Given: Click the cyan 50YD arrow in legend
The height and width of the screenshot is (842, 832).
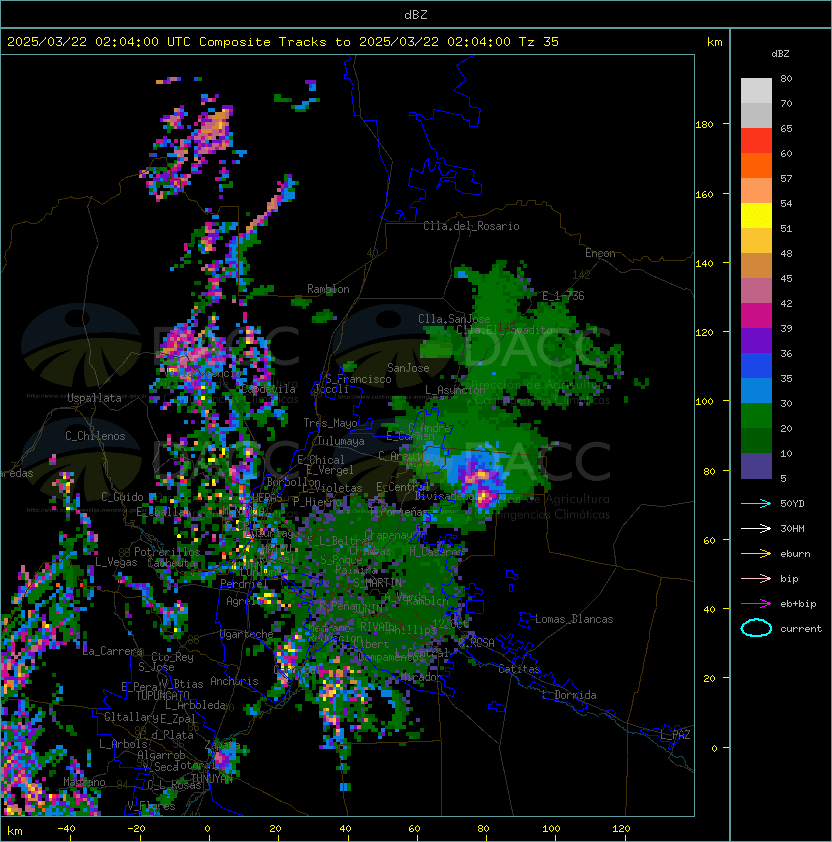Looking at the screenshot, I should click(756, 504).
